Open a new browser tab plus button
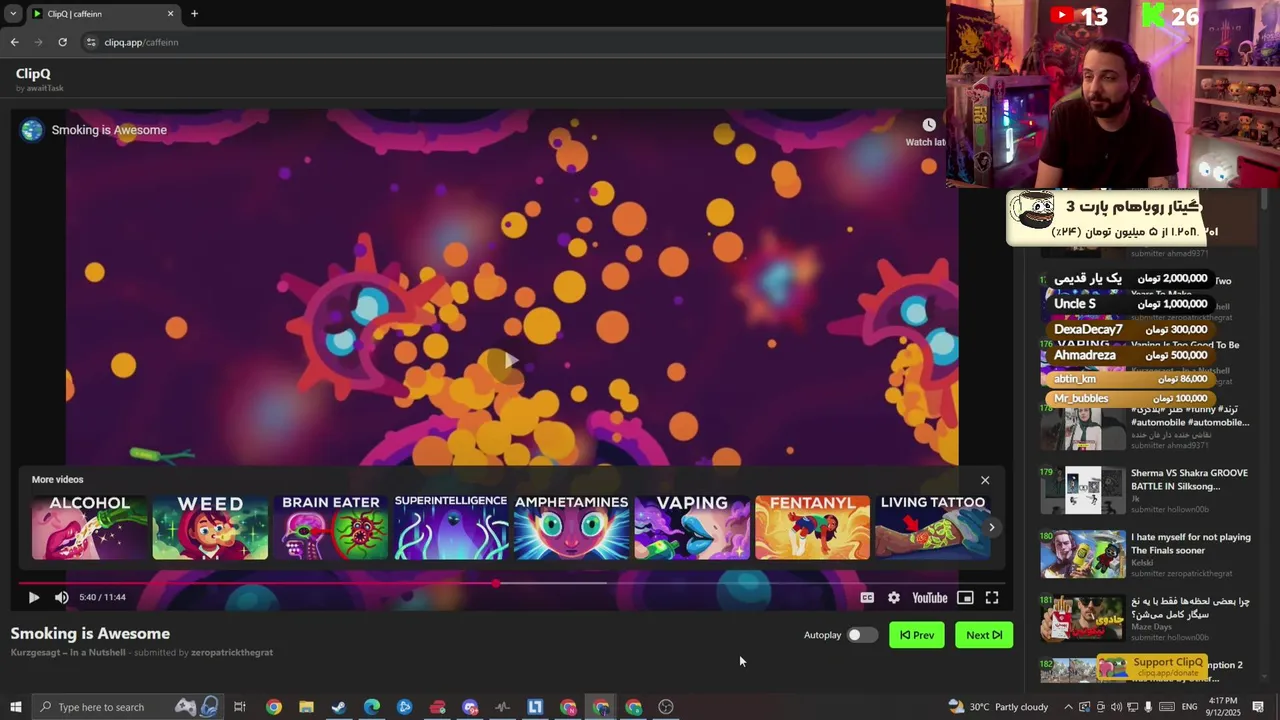Image resolution: width=1280 pixels, height=720 pixels. click(194, 14)
